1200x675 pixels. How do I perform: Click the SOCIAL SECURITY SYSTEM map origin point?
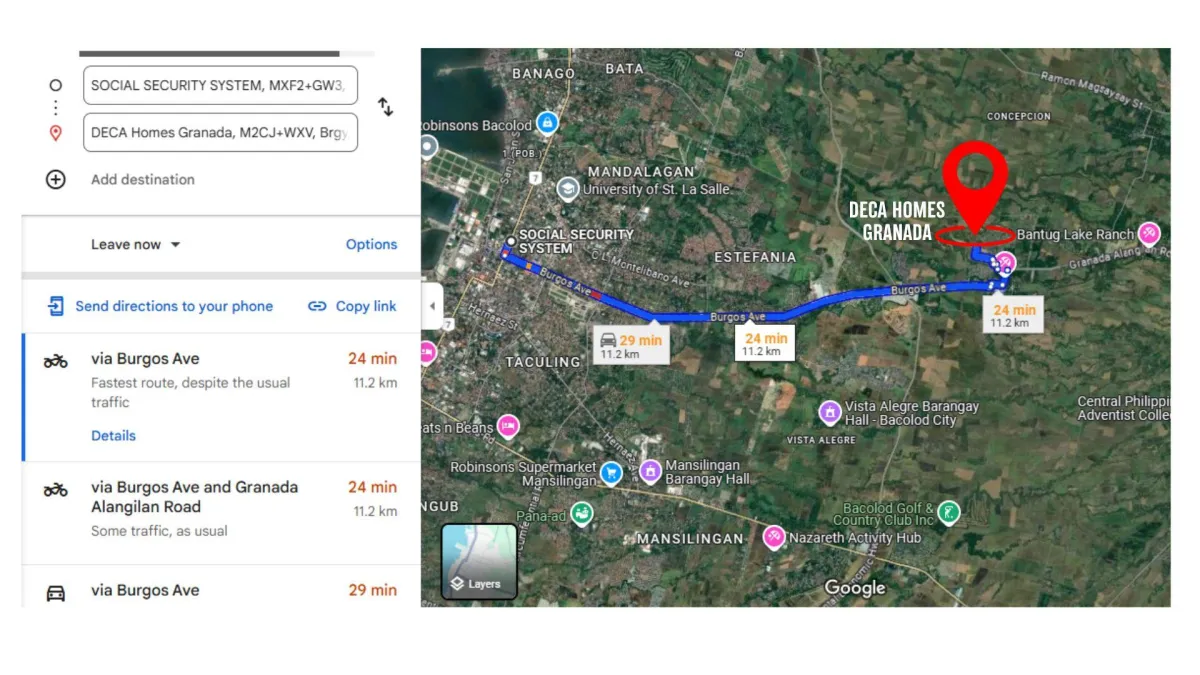point(511,241)
